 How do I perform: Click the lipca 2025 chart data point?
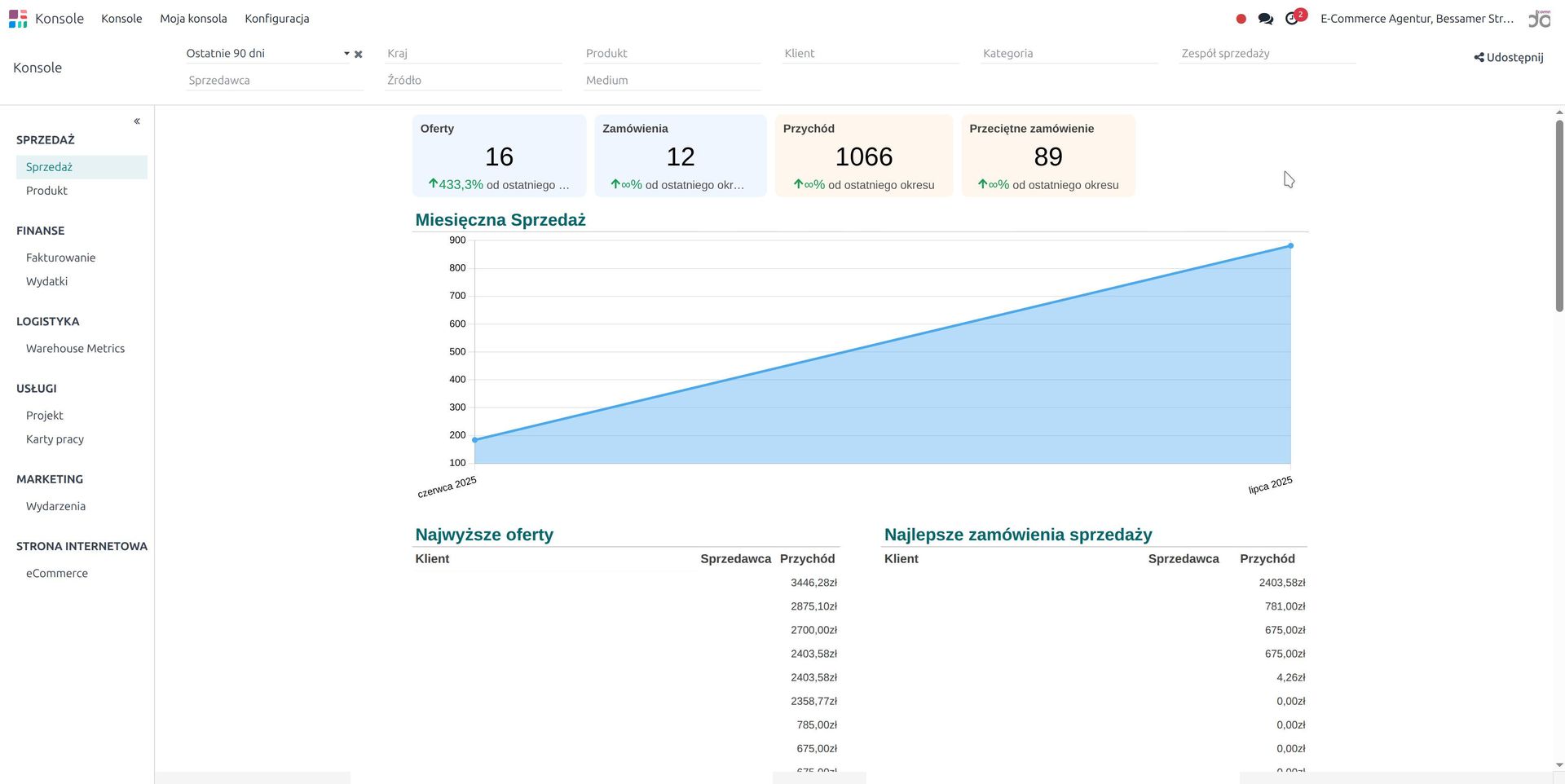tap(1290, 245)
